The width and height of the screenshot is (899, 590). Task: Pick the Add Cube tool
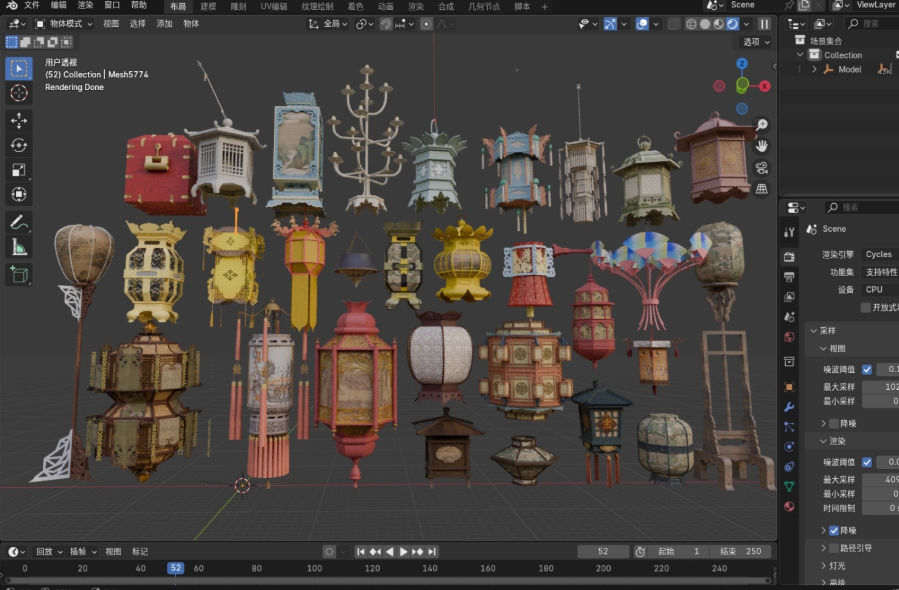tap(19, 274)
